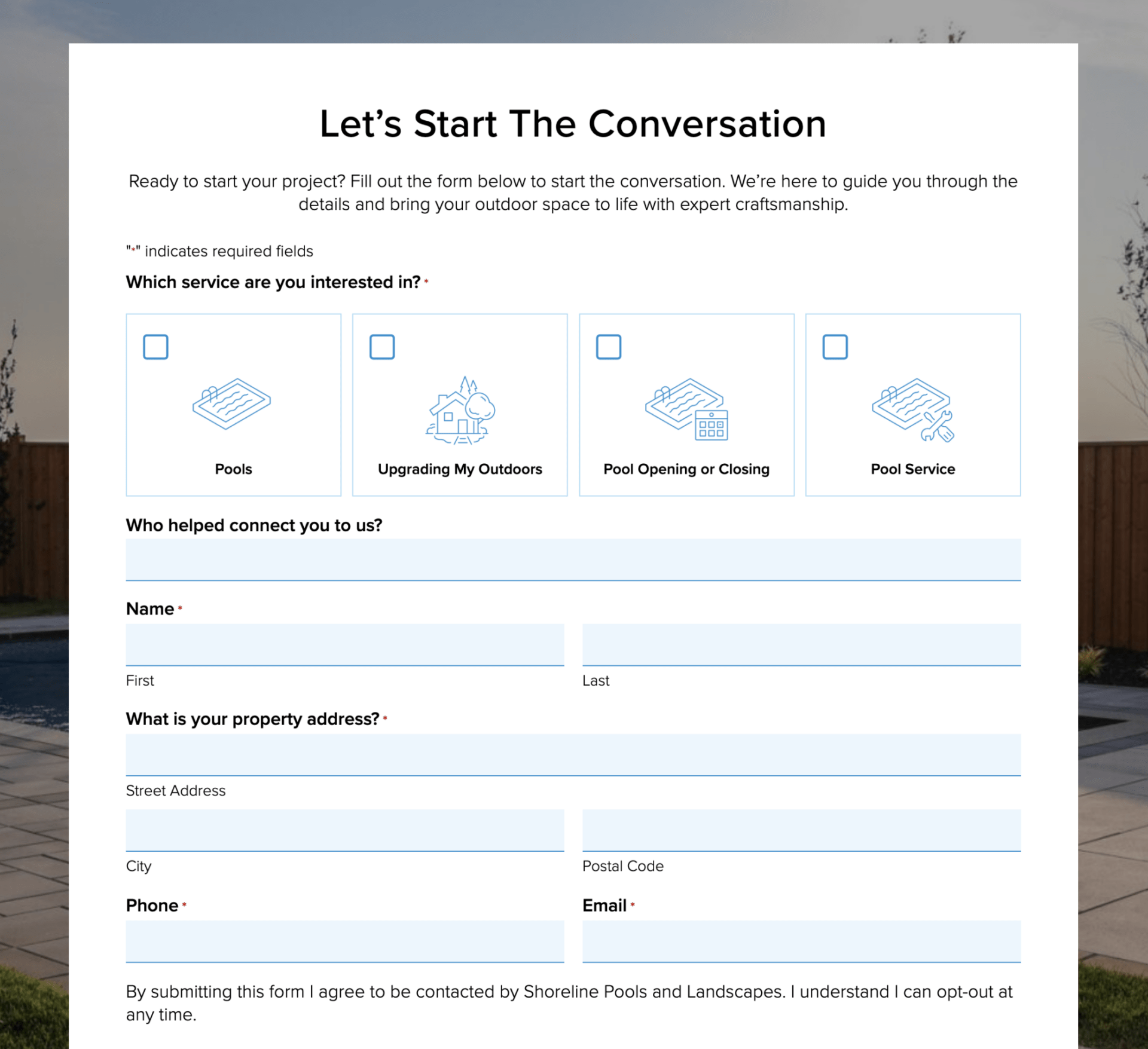Focus the "Who helped connect you" field
The height and width of the screenshot is (1049, 1148).
(x=573, y=559)
